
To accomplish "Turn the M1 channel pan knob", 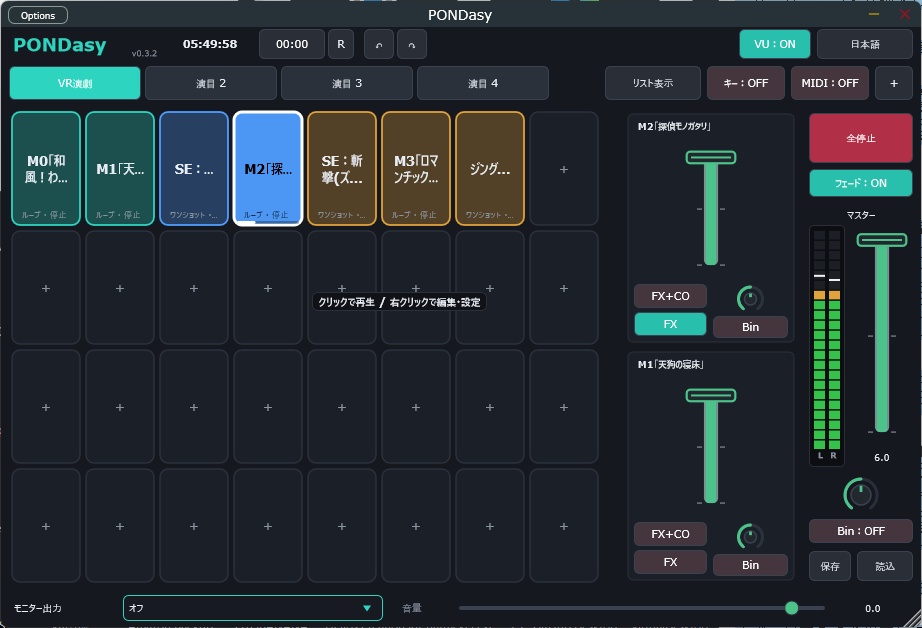I will pos(750,536).
